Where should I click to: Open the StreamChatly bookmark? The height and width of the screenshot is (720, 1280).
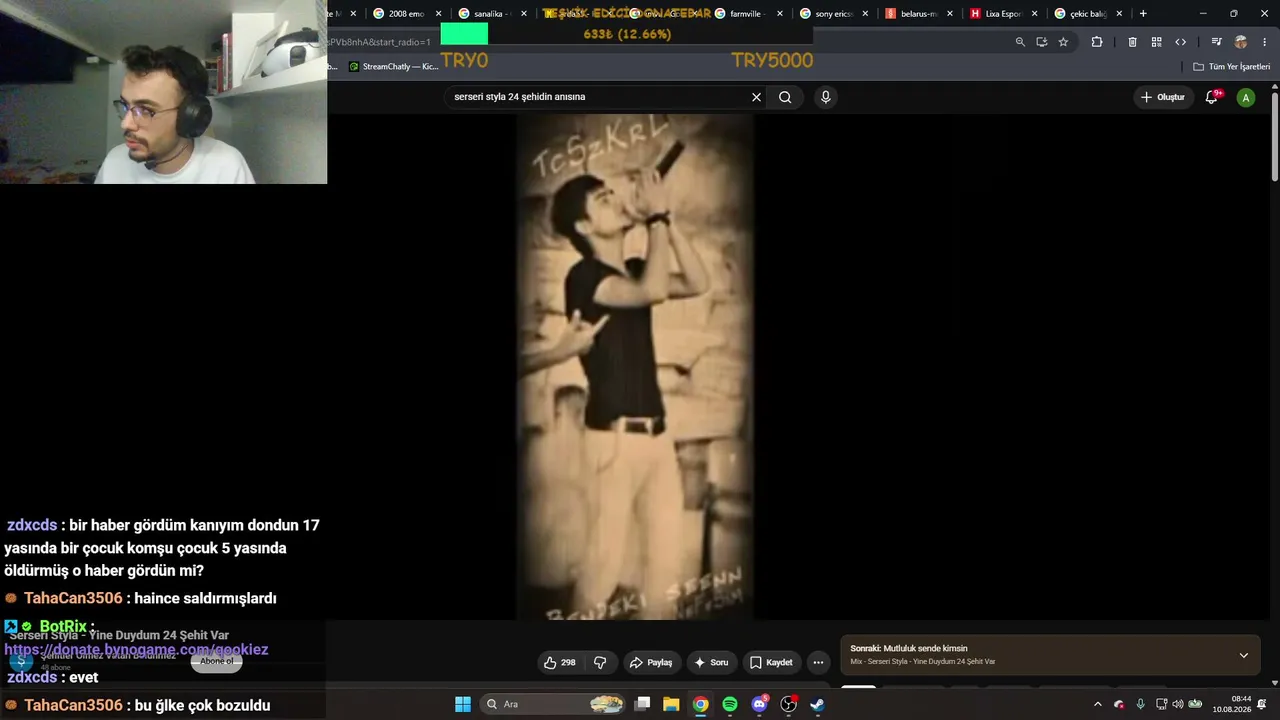[x=393, y=67]
